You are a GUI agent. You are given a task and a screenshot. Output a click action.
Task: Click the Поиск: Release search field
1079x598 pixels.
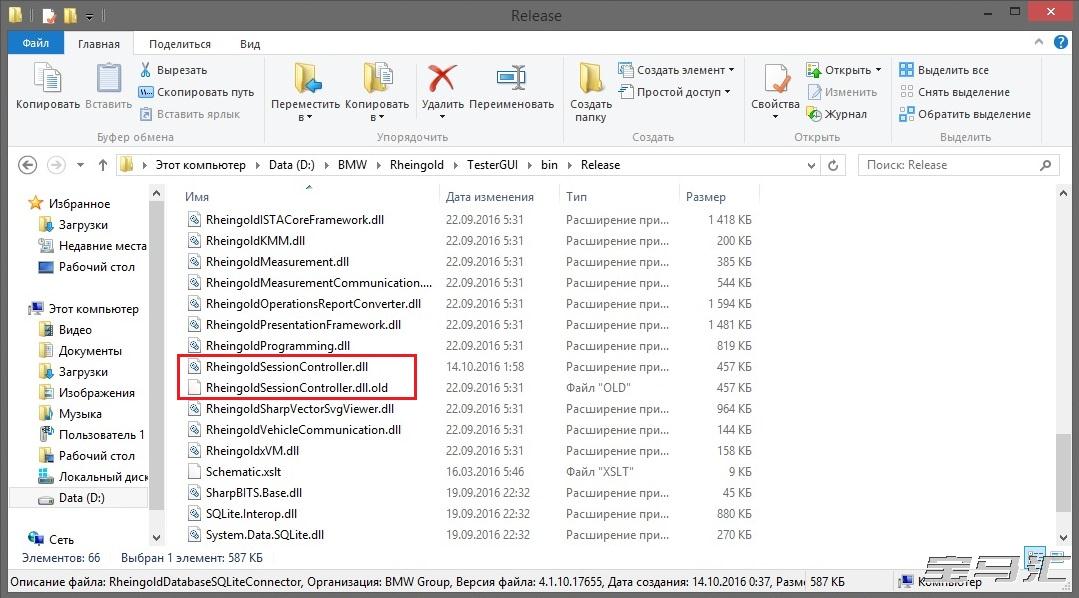pyautogui.click(x=959, y=165)
